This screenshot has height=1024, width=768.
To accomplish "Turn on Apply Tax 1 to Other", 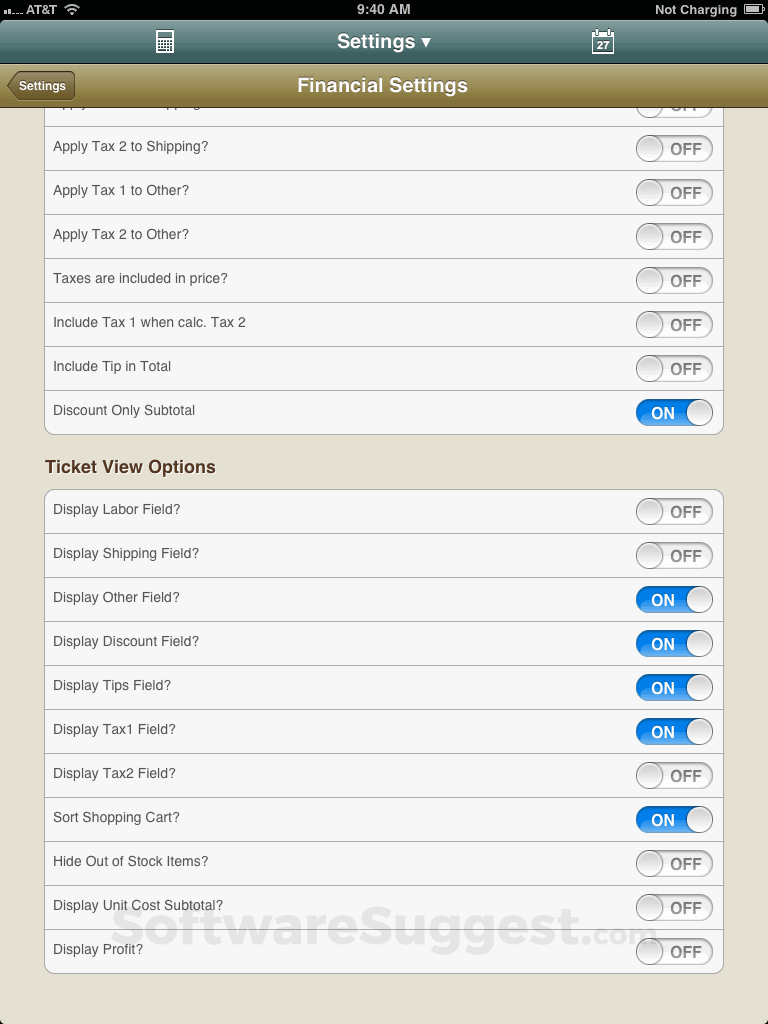I will pyautogui.click(x=674, y=193).
